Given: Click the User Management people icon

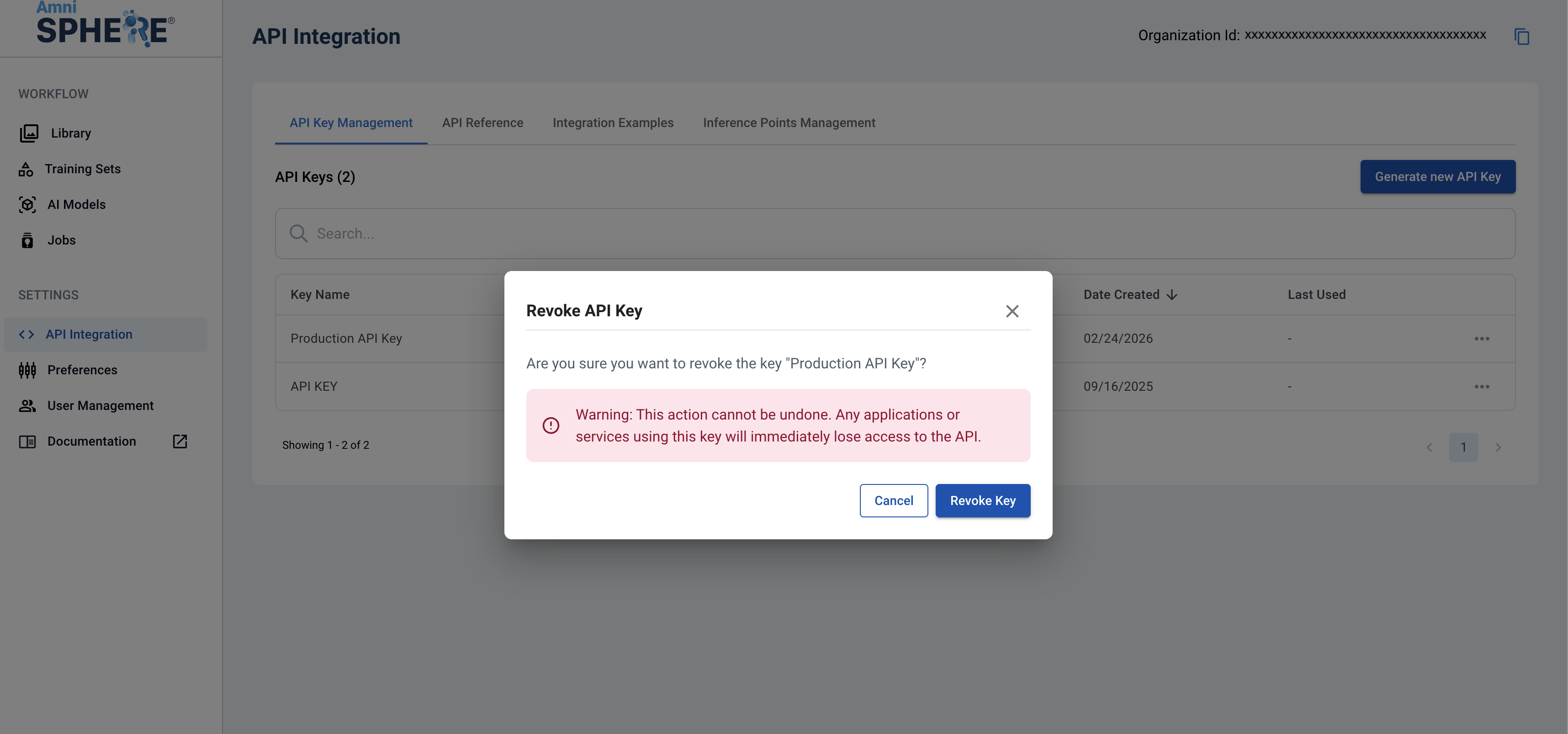Looking at the screenshot, I should click(27, 406).
